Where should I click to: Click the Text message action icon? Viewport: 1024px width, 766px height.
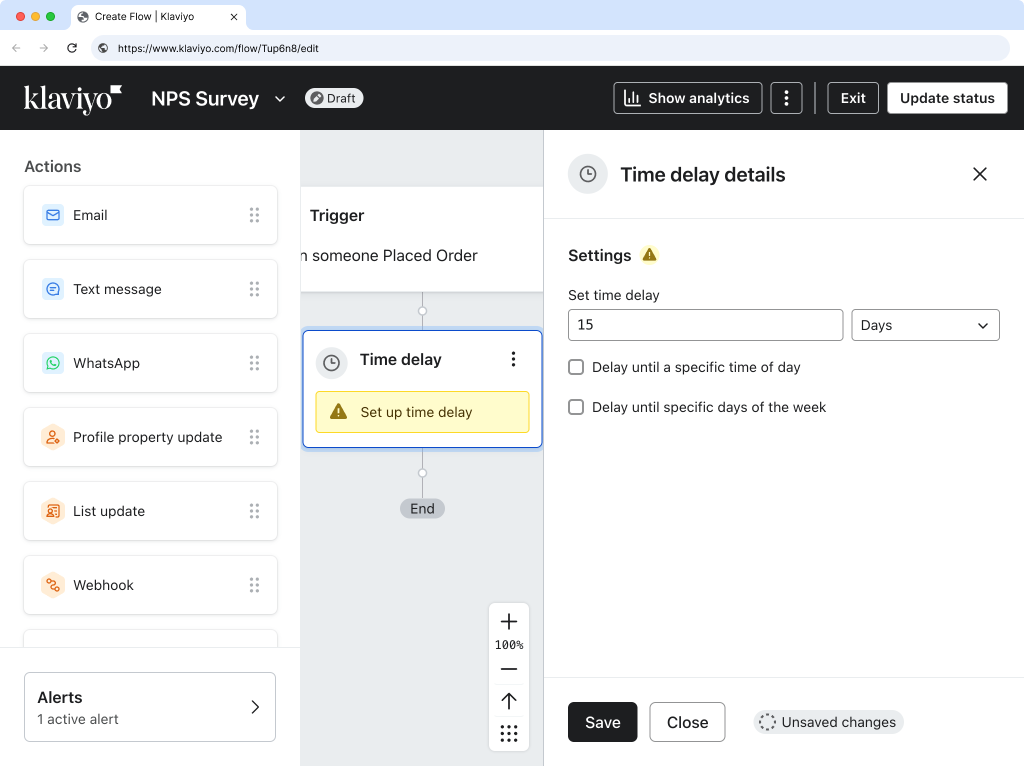(52, 289)
